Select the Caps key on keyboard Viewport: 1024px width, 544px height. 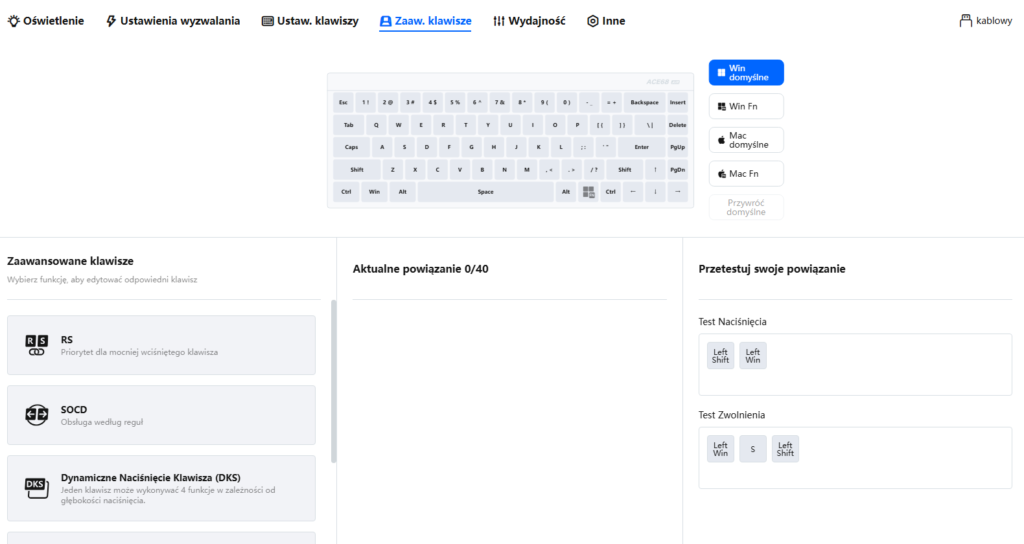(x=351, y=147)
